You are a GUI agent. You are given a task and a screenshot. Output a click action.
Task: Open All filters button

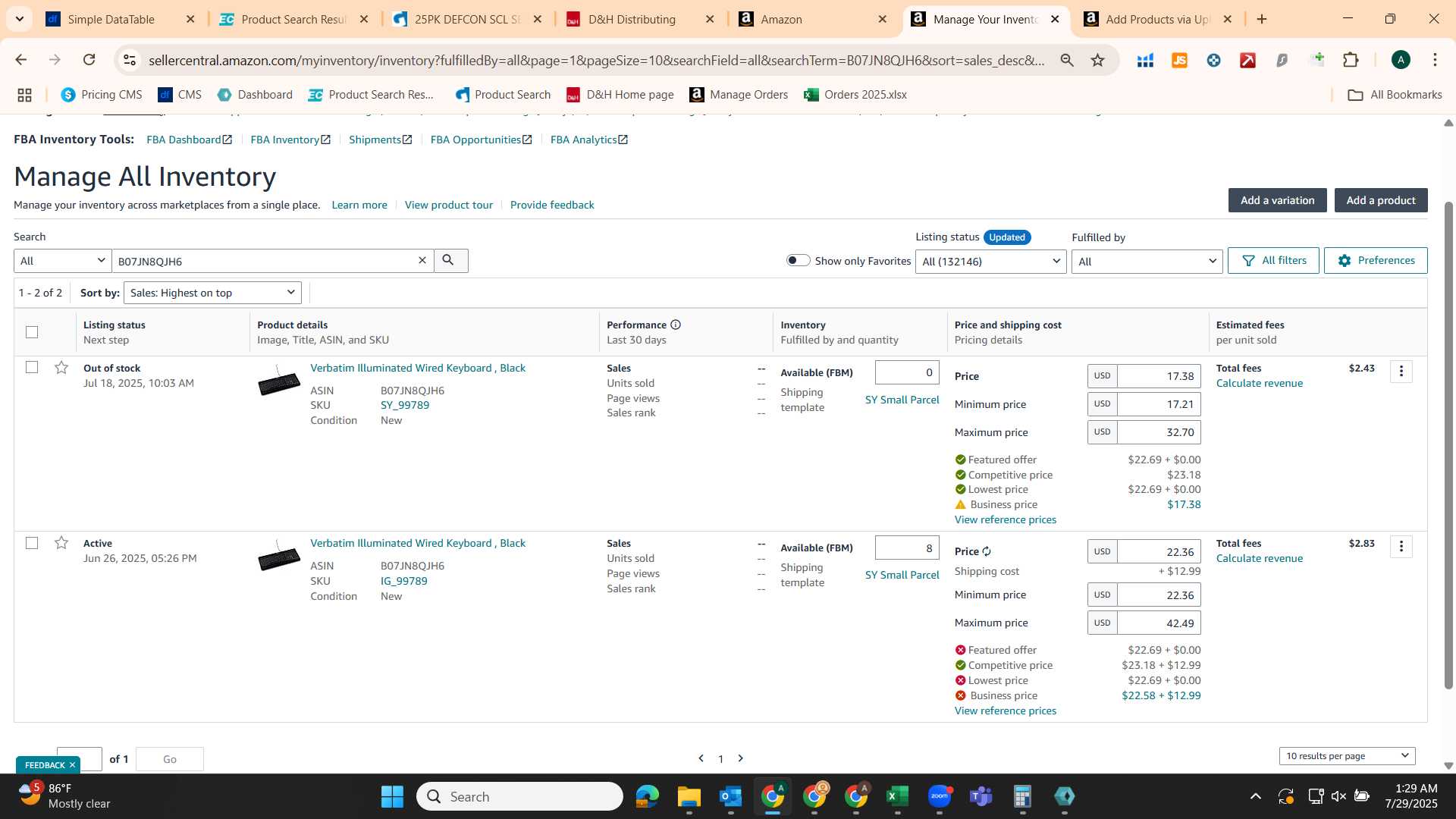coord(1273,260)
